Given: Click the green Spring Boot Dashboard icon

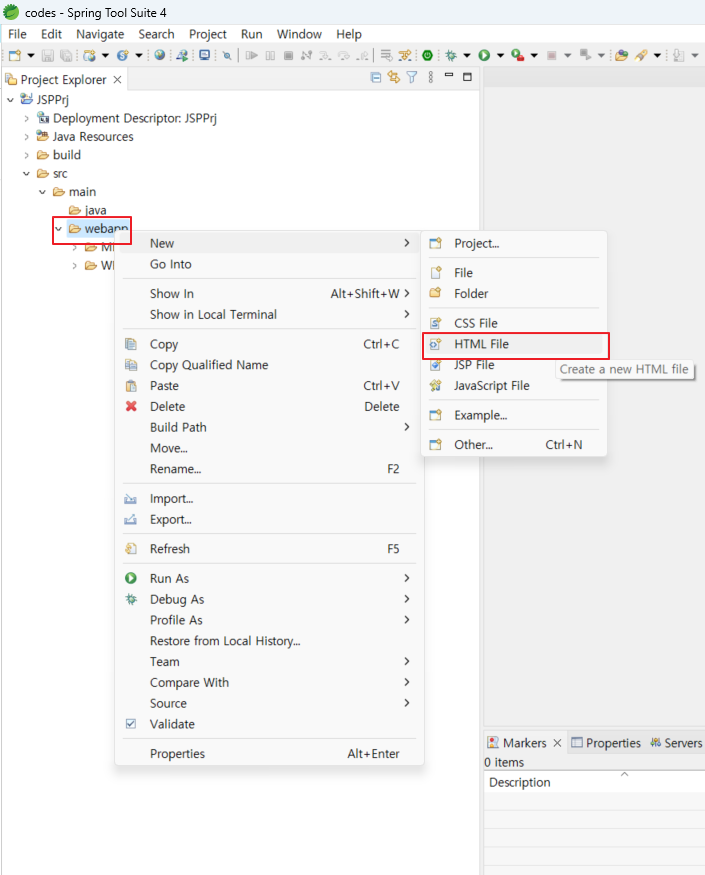Looking at the screenshot, I should (428, 55).
